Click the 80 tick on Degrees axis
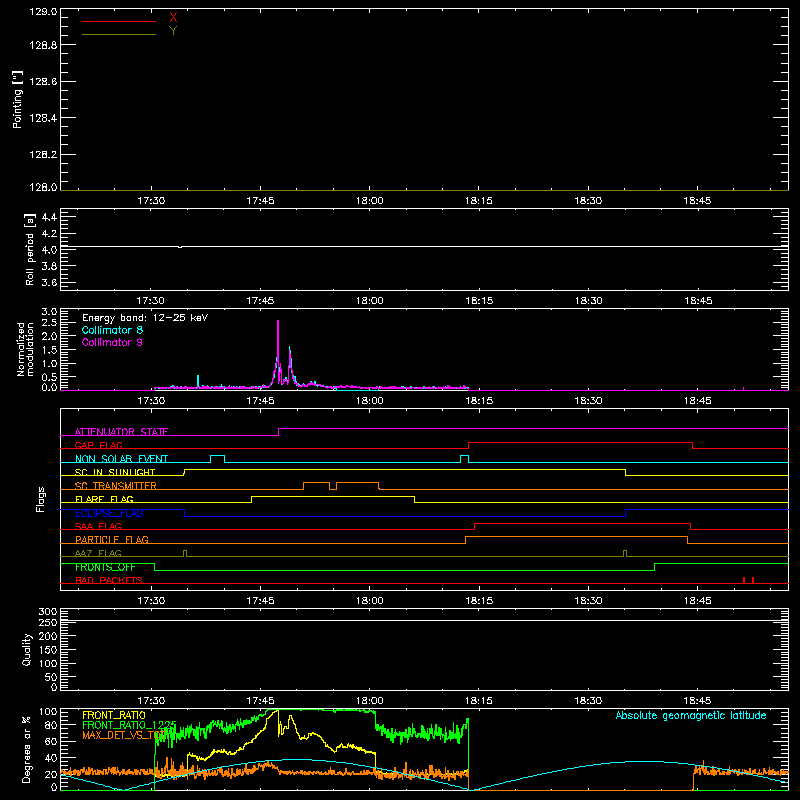 [x=52, y=725]
